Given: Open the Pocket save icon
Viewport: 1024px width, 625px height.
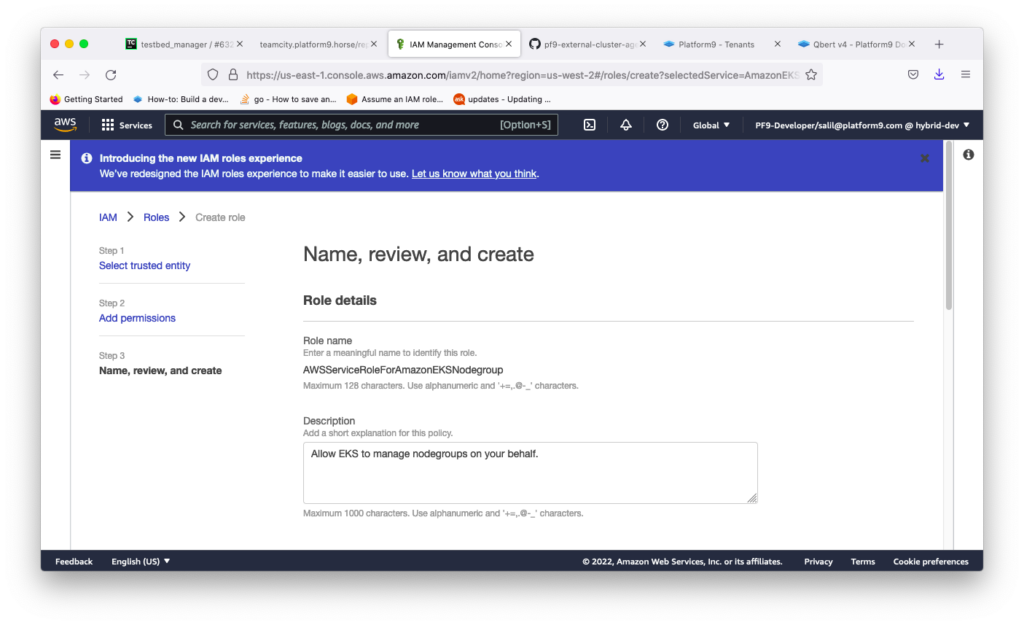Looking at the screenshot, I should point(913,74).
